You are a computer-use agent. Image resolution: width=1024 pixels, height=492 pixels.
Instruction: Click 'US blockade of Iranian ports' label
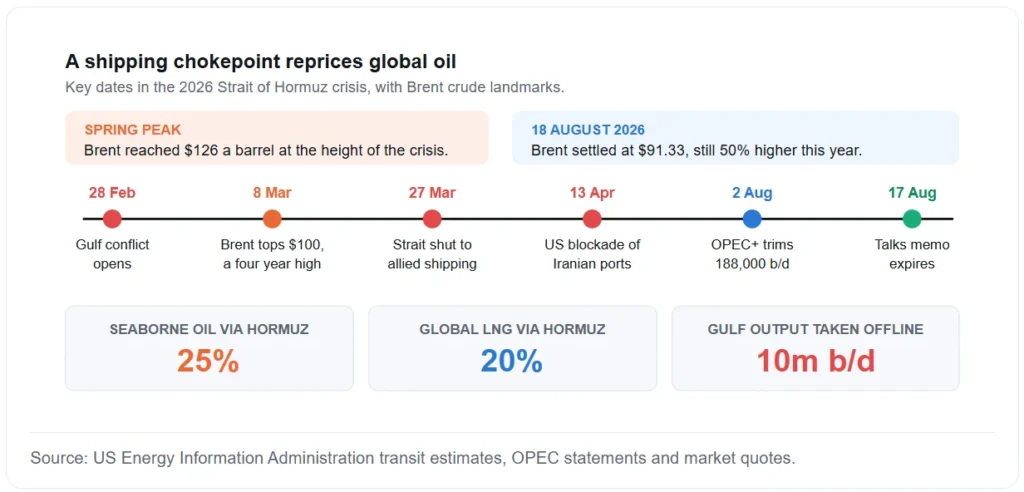pos(592,254)
